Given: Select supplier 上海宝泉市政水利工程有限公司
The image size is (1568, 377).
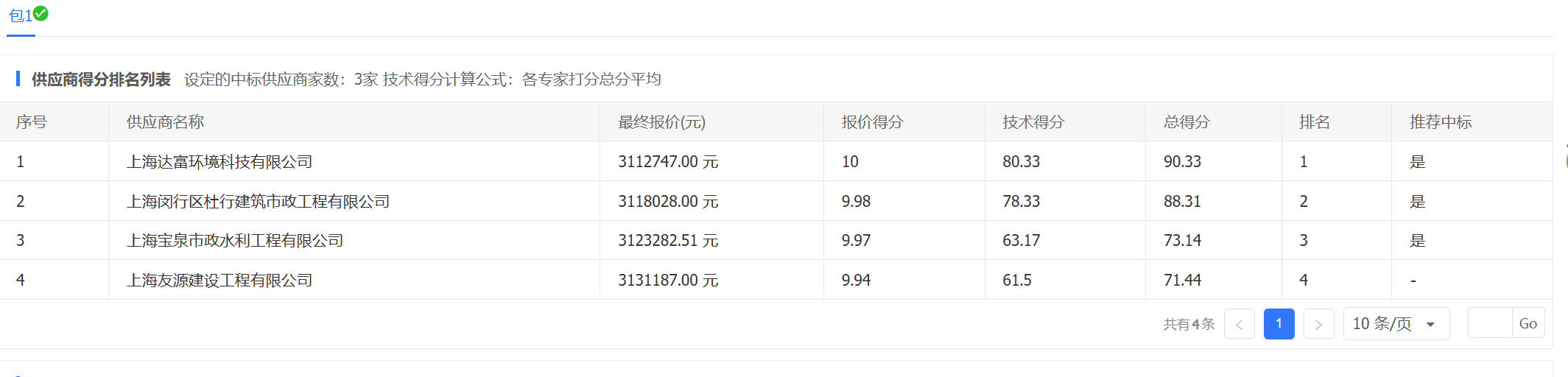Looking at the screenshot, I should coord(235,241).
